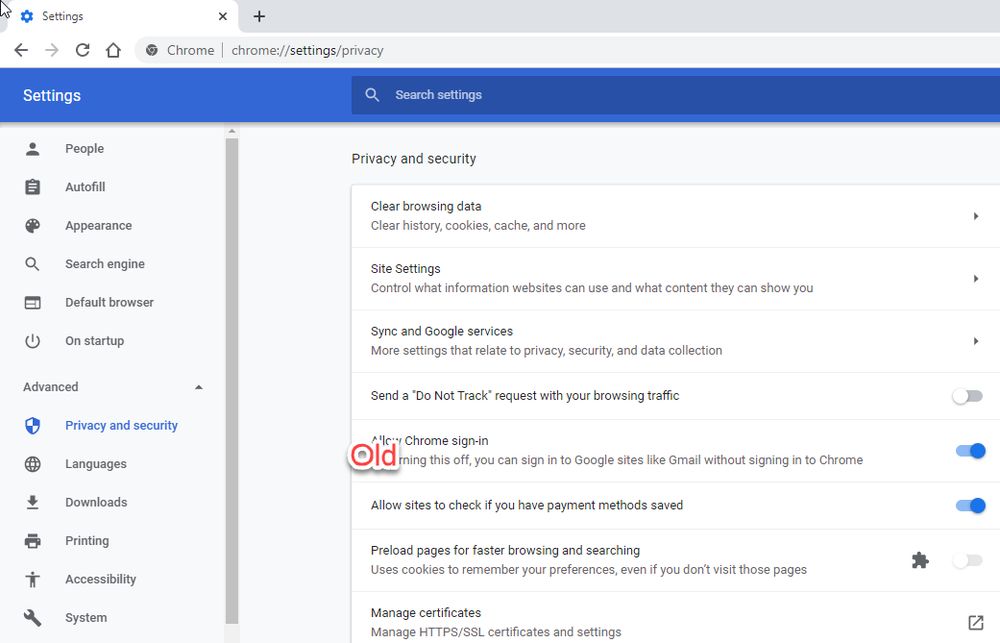Disable payment methods check toggle
The image size is (1000, 643).
(x=970, y=506)
